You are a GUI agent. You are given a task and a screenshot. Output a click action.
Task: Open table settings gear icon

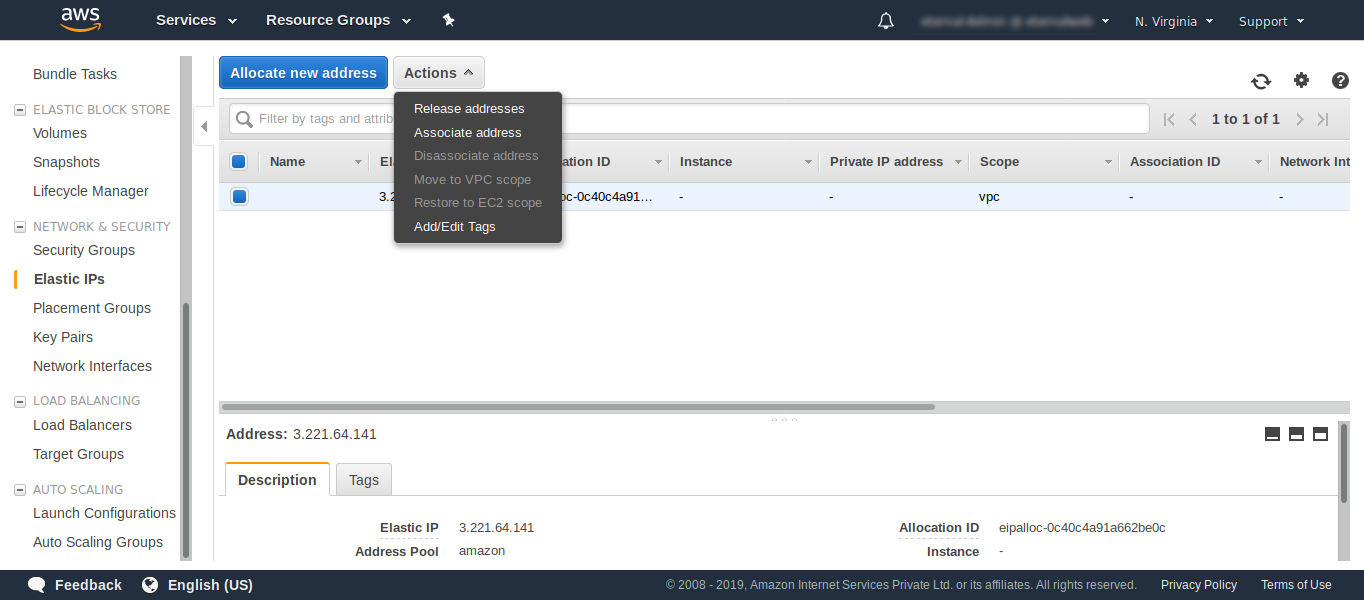(x=1301, y=80)
